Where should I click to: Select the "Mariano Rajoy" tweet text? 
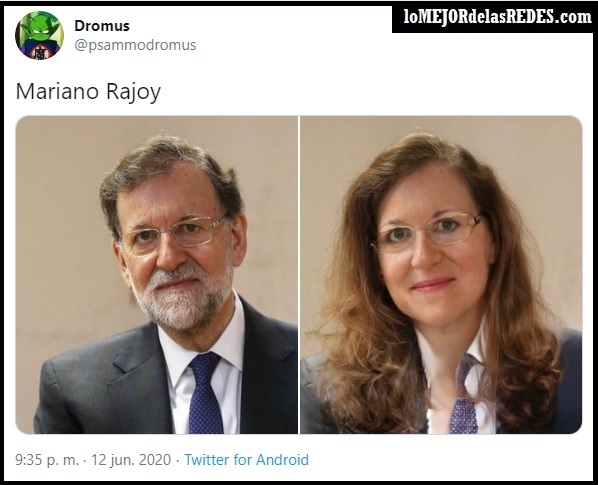[88, 92]
